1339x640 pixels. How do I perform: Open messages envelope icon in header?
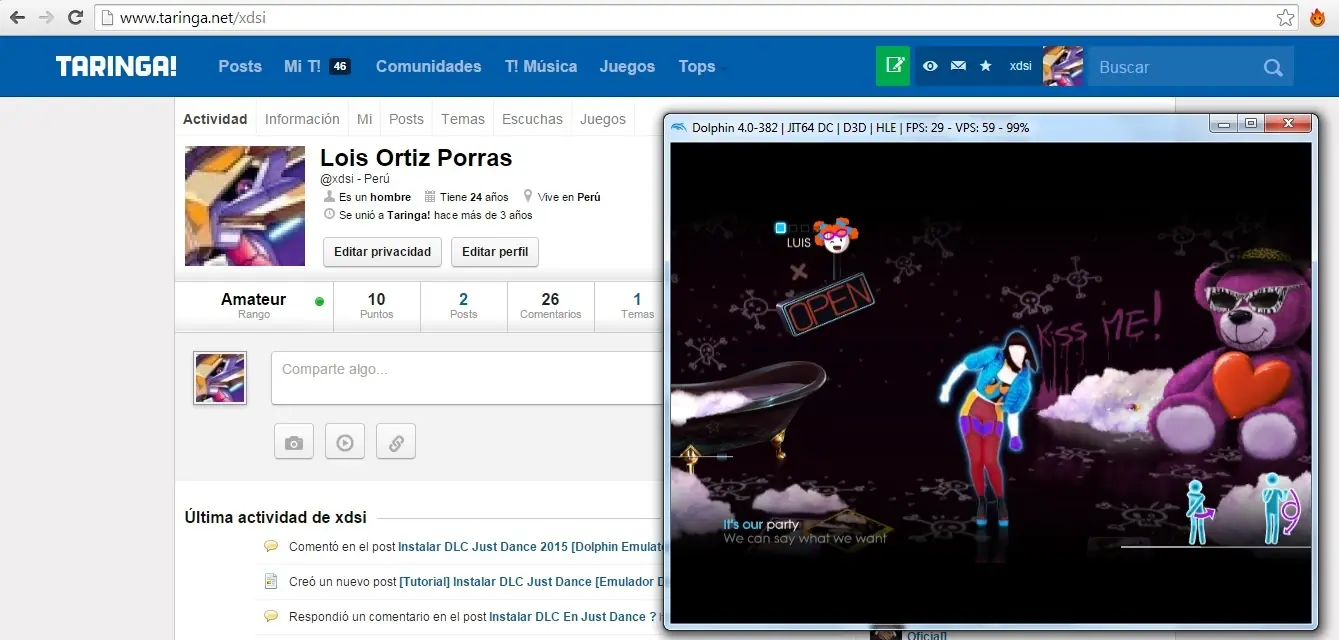point(958,66)
